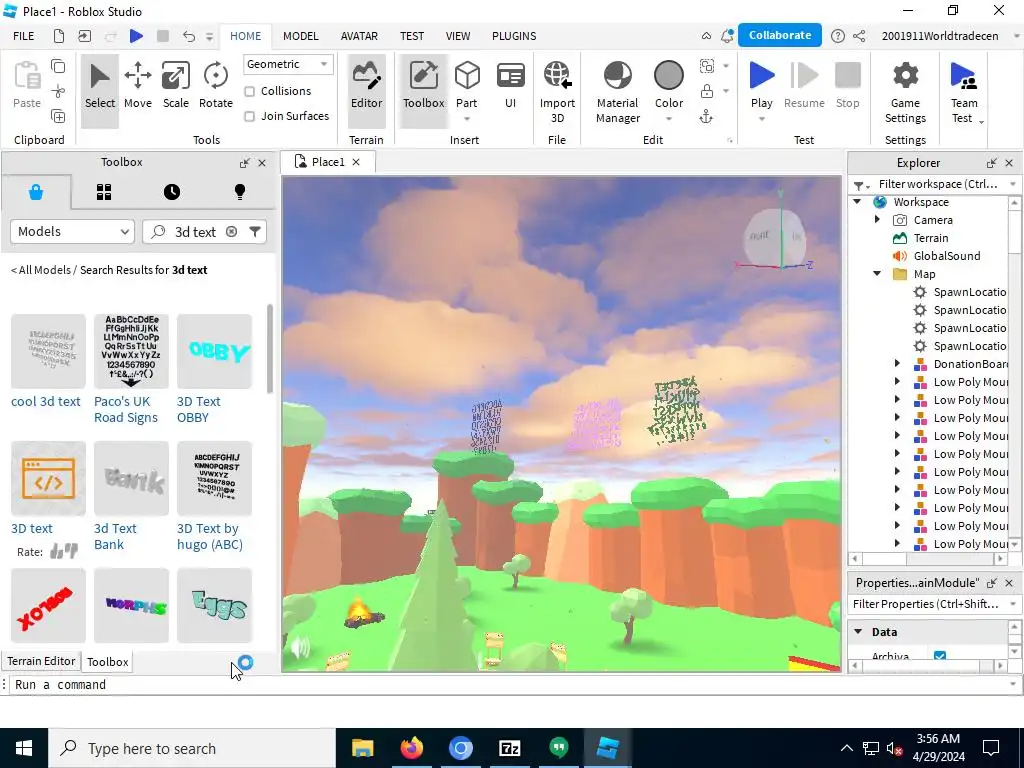Collapse the Data properties section
The height and width of the screenshot is (768, 1024).
pos(858,632)
